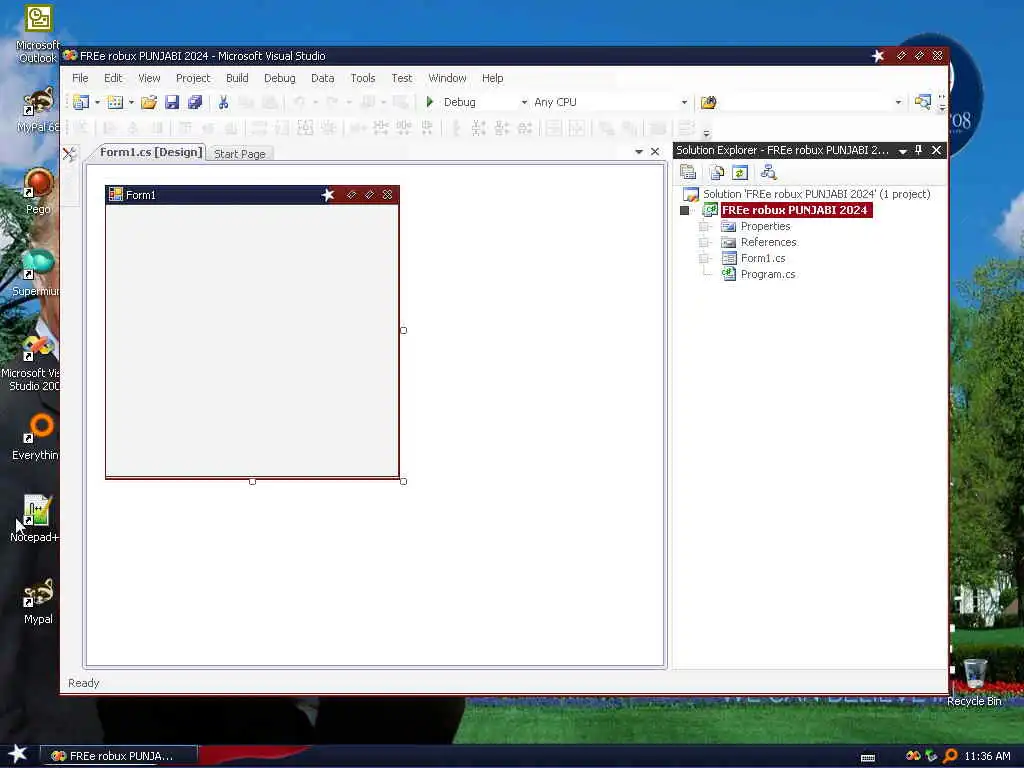This screenshot has height=768, width=1024.
Task: Click the Start button star on taskbar
Action: click(x=18, y=754)
